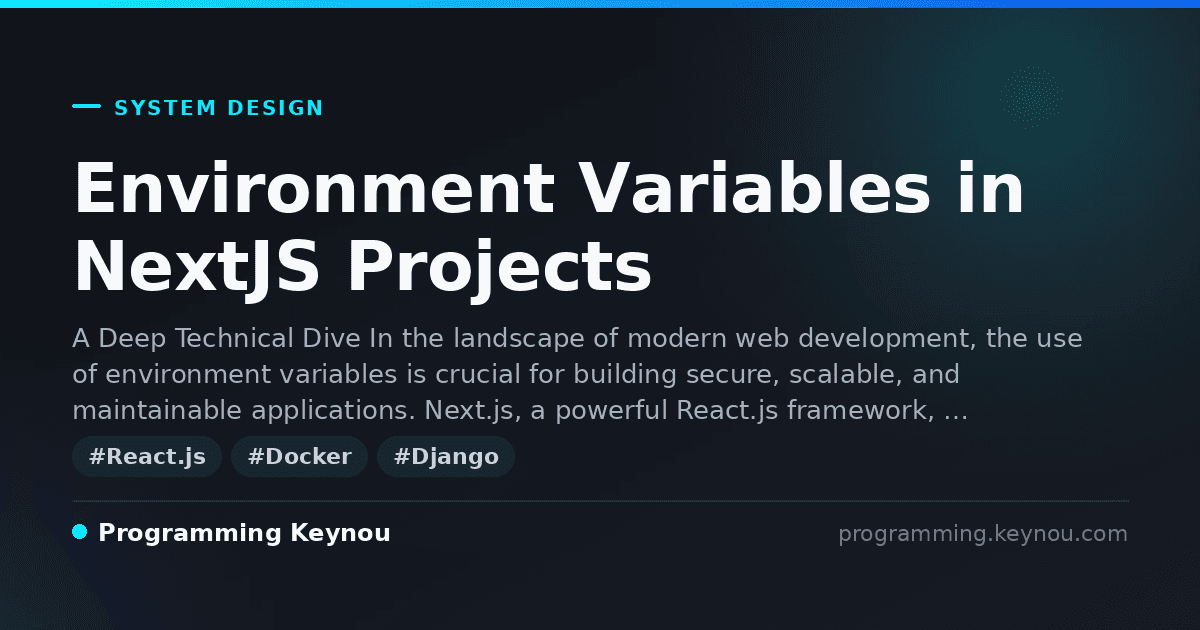Click the gradient bar at the top edge
1200x630 pixels.
pyautogui.click(x=600, y=4)
